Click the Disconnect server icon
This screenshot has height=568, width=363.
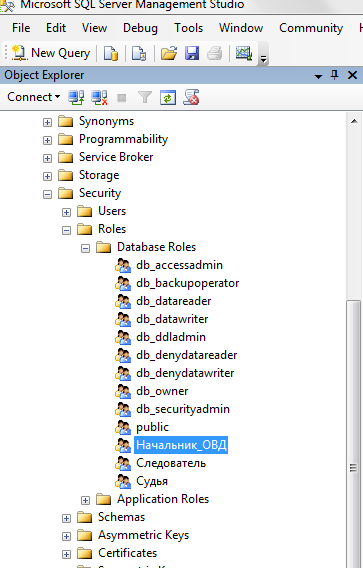99,97
